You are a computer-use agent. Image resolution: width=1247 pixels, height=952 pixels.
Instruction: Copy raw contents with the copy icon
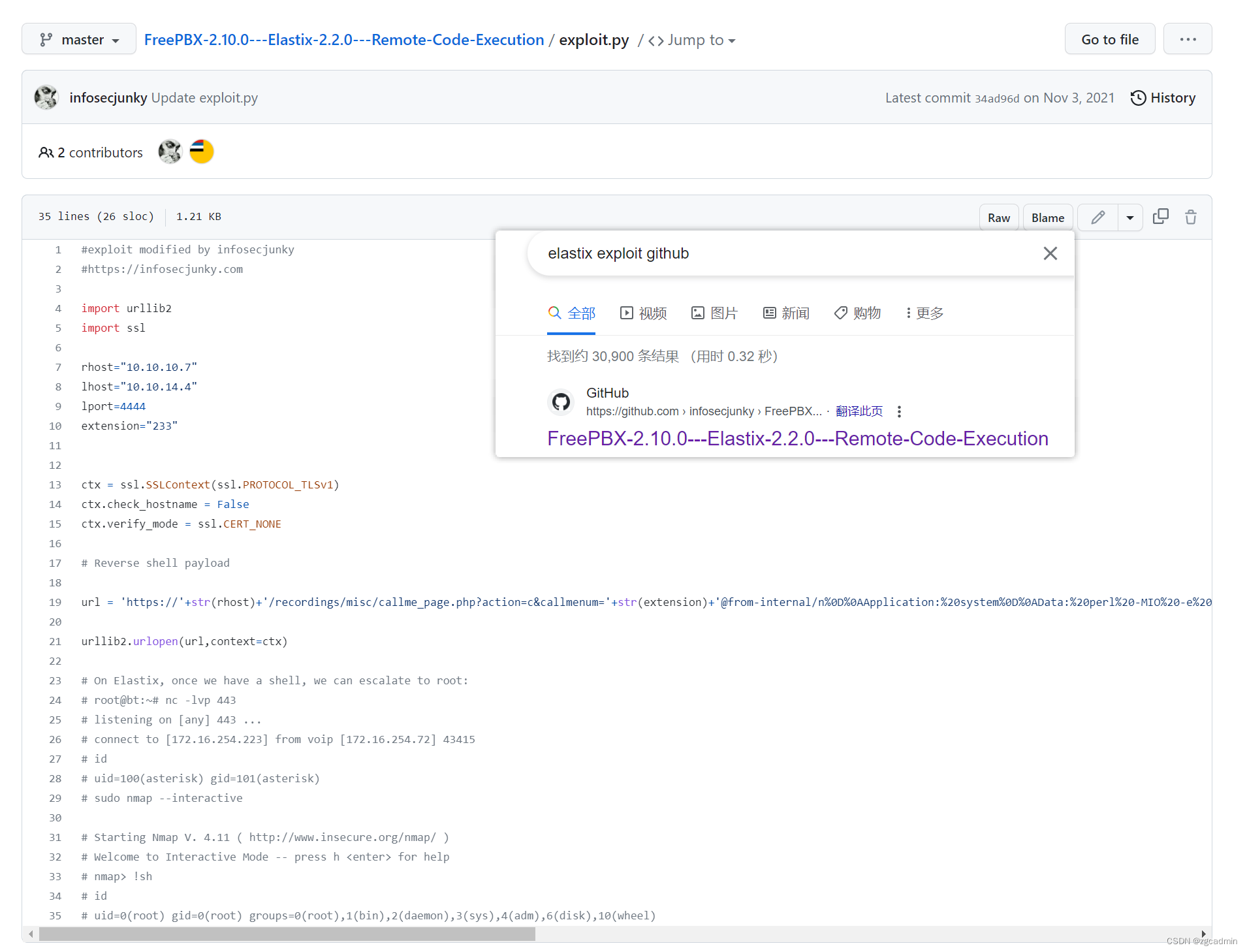pyautogui.click(x=1161, y=217)
